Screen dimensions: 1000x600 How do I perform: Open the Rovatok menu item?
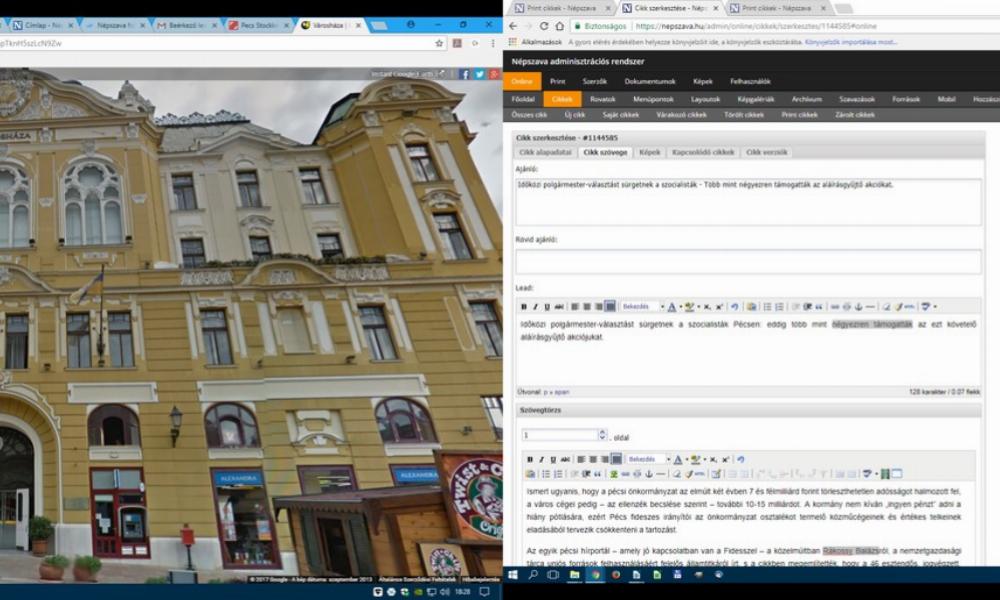602,99
